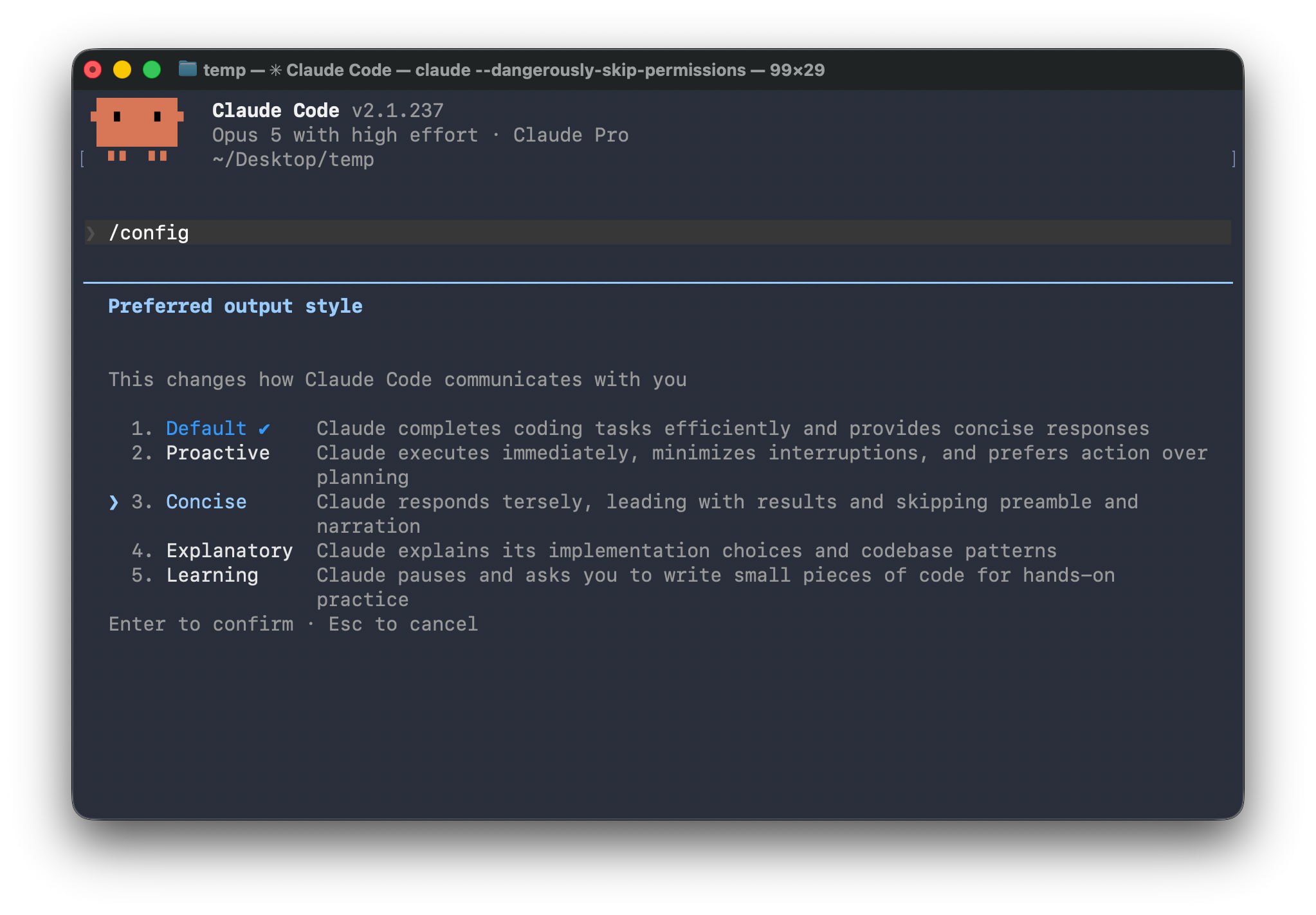
Task: Click the Esc to cancel hint
Action: click(403, 624)
